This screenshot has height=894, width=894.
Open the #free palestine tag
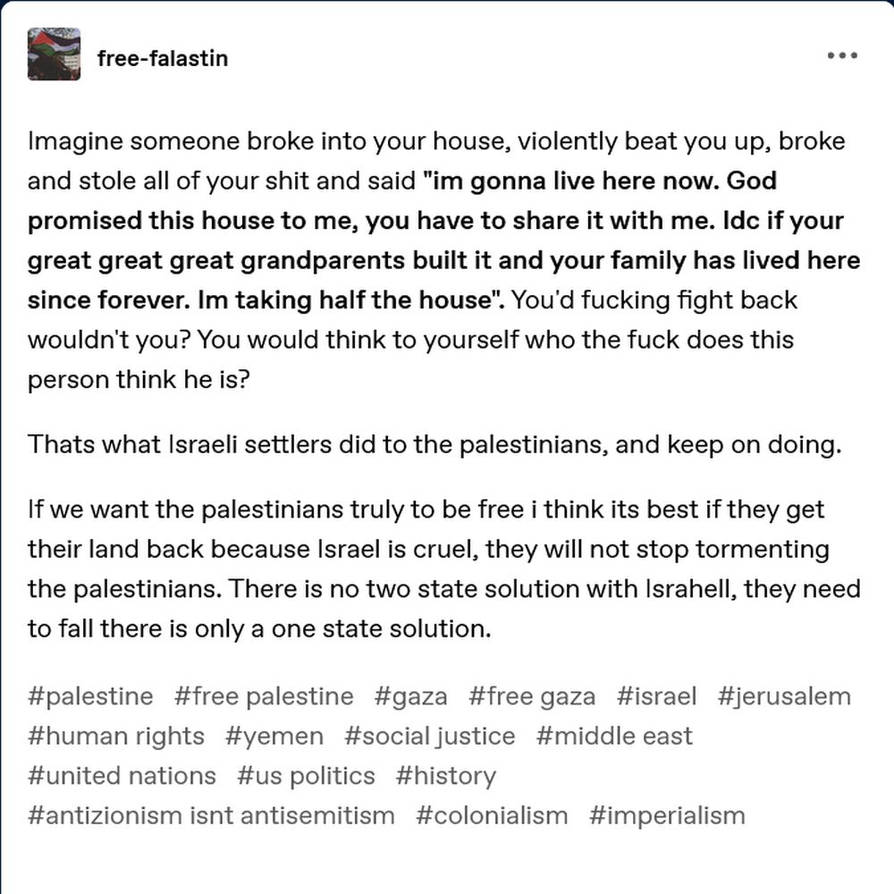click(x=264, y=696)
